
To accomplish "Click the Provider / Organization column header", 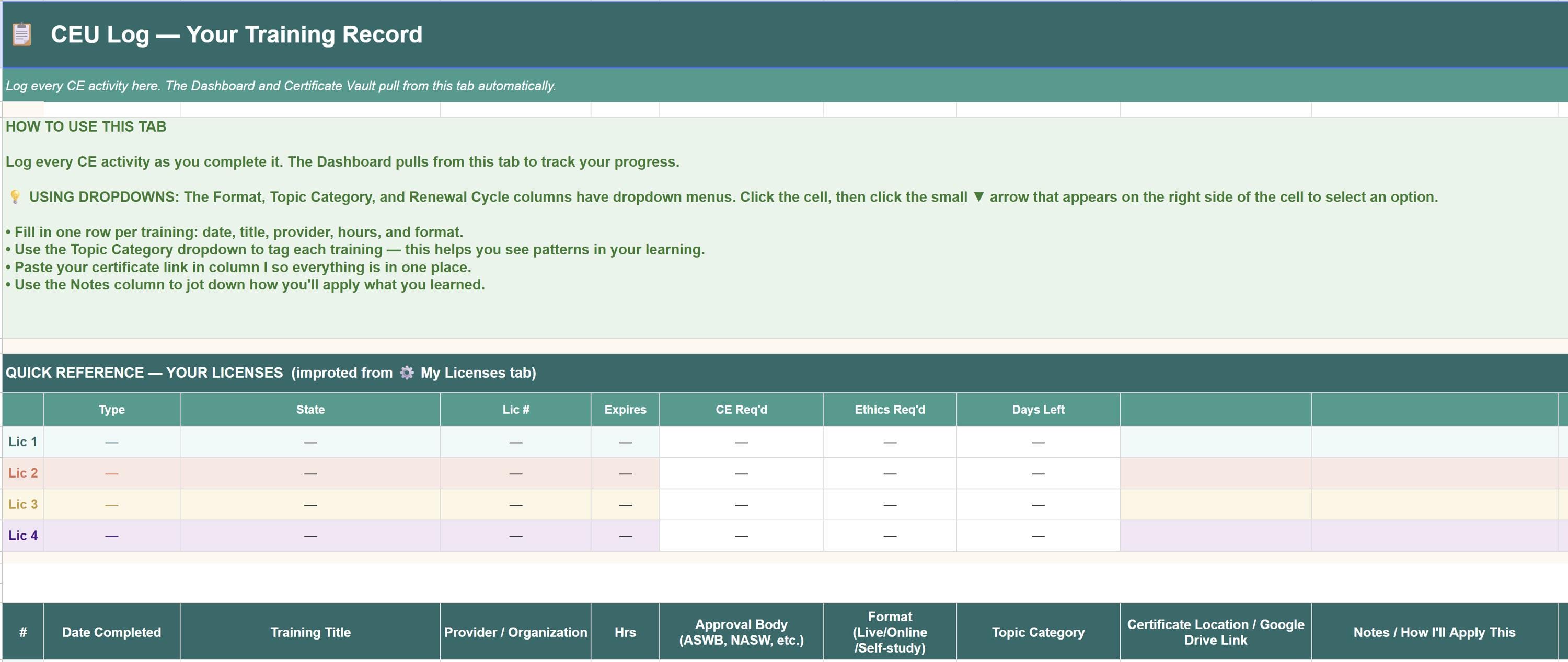I will (515, 632).
